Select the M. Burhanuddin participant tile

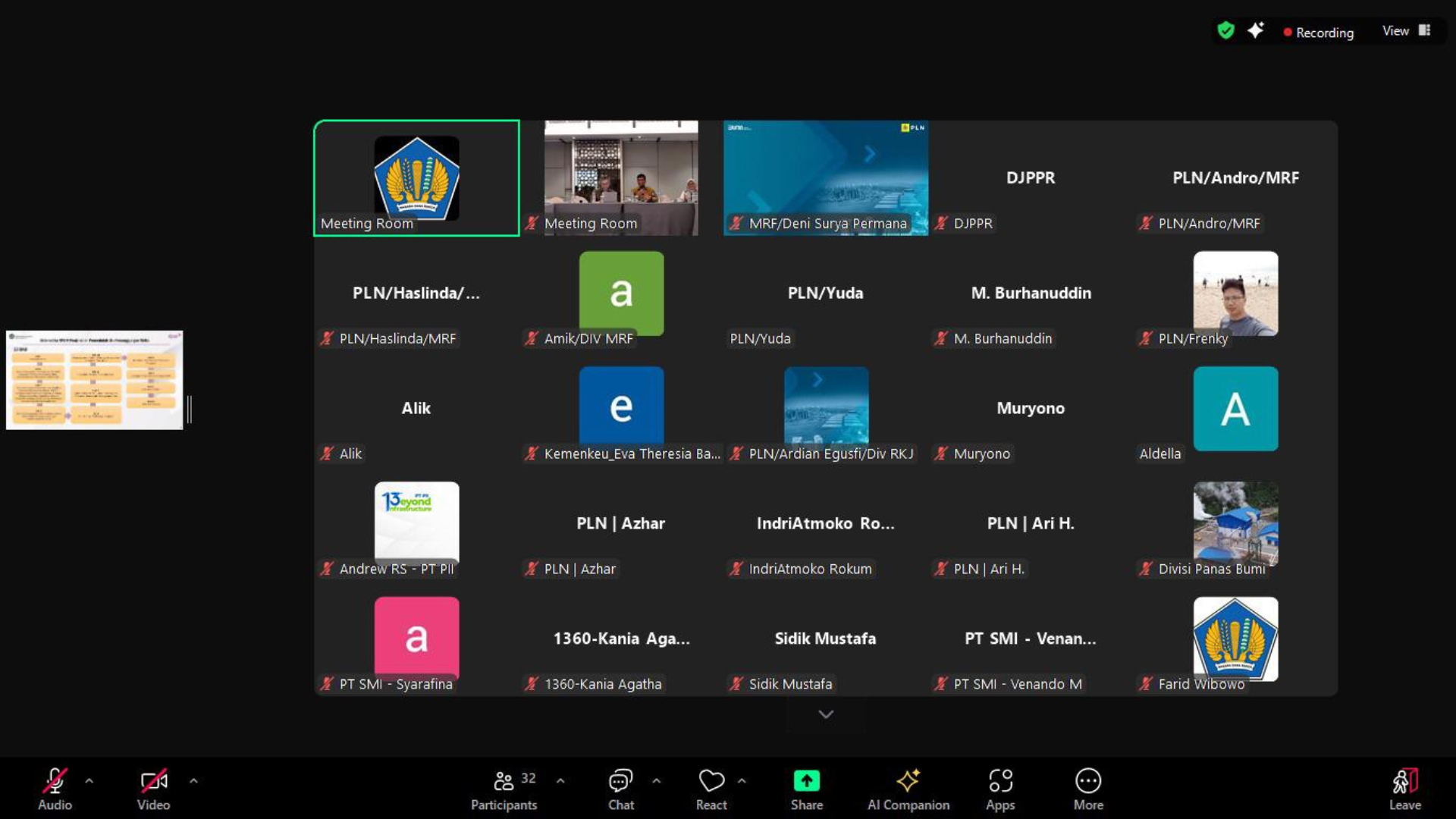[x=1031, y=293]
